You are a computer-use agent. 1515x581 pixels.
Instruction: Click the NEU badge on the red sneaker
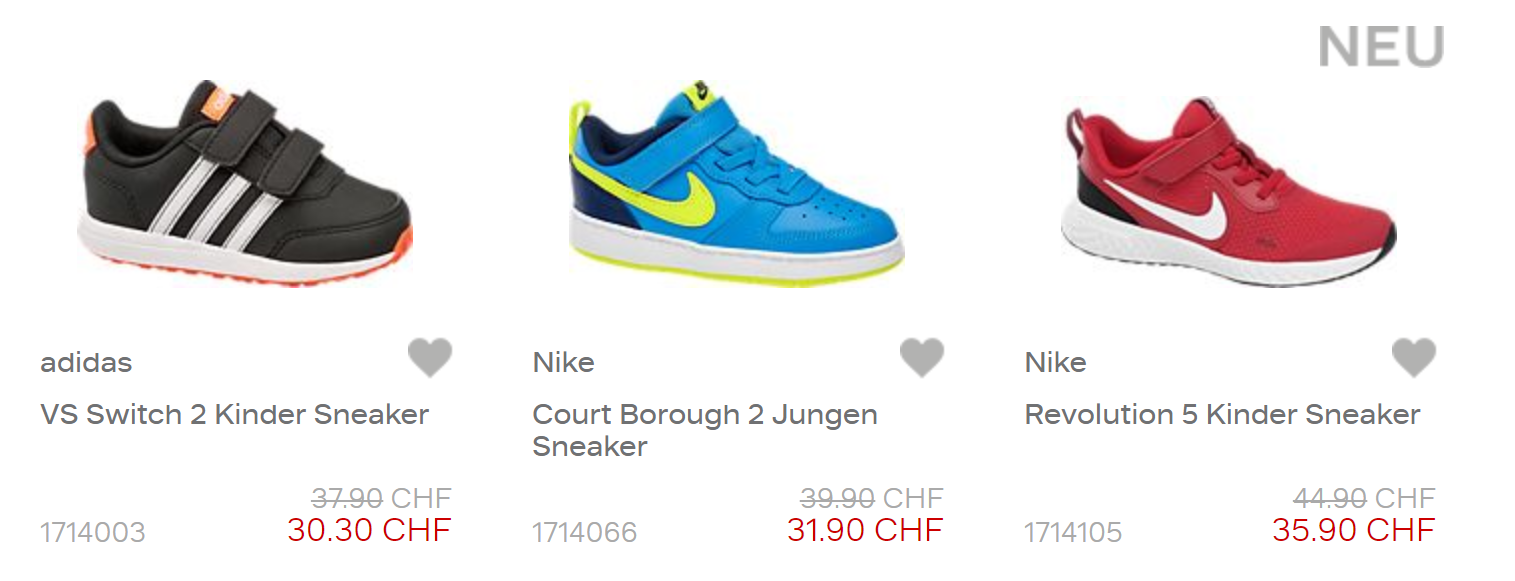(1381, 47)
